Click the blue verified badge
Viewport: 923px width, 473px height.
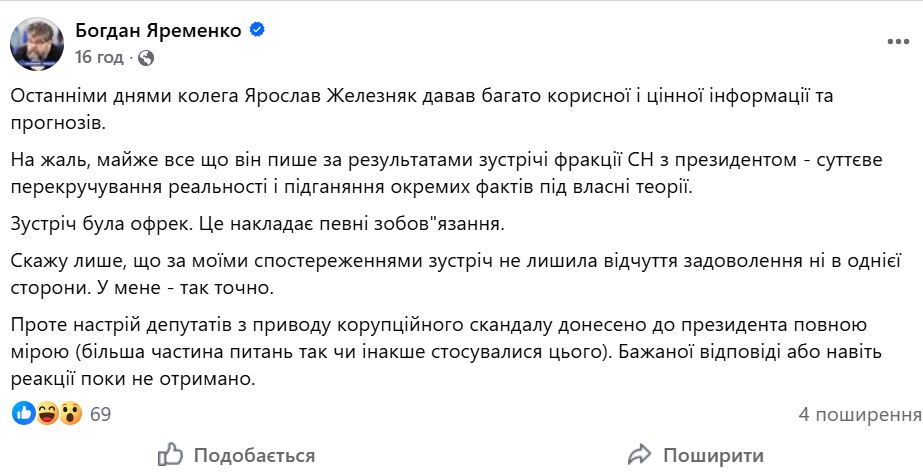pyautogui.click(x=257, y=30)
